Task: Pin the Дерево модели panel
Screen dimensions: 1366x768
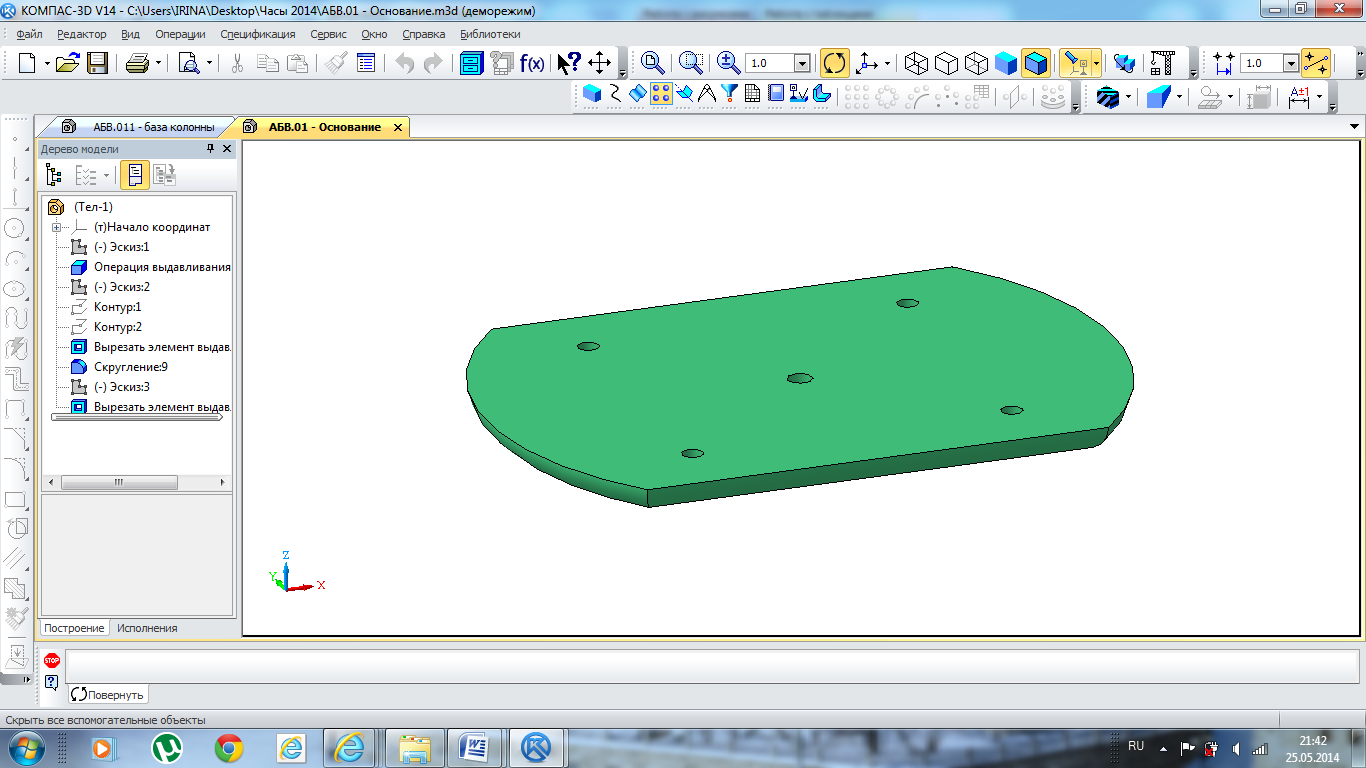Action: 210,149
